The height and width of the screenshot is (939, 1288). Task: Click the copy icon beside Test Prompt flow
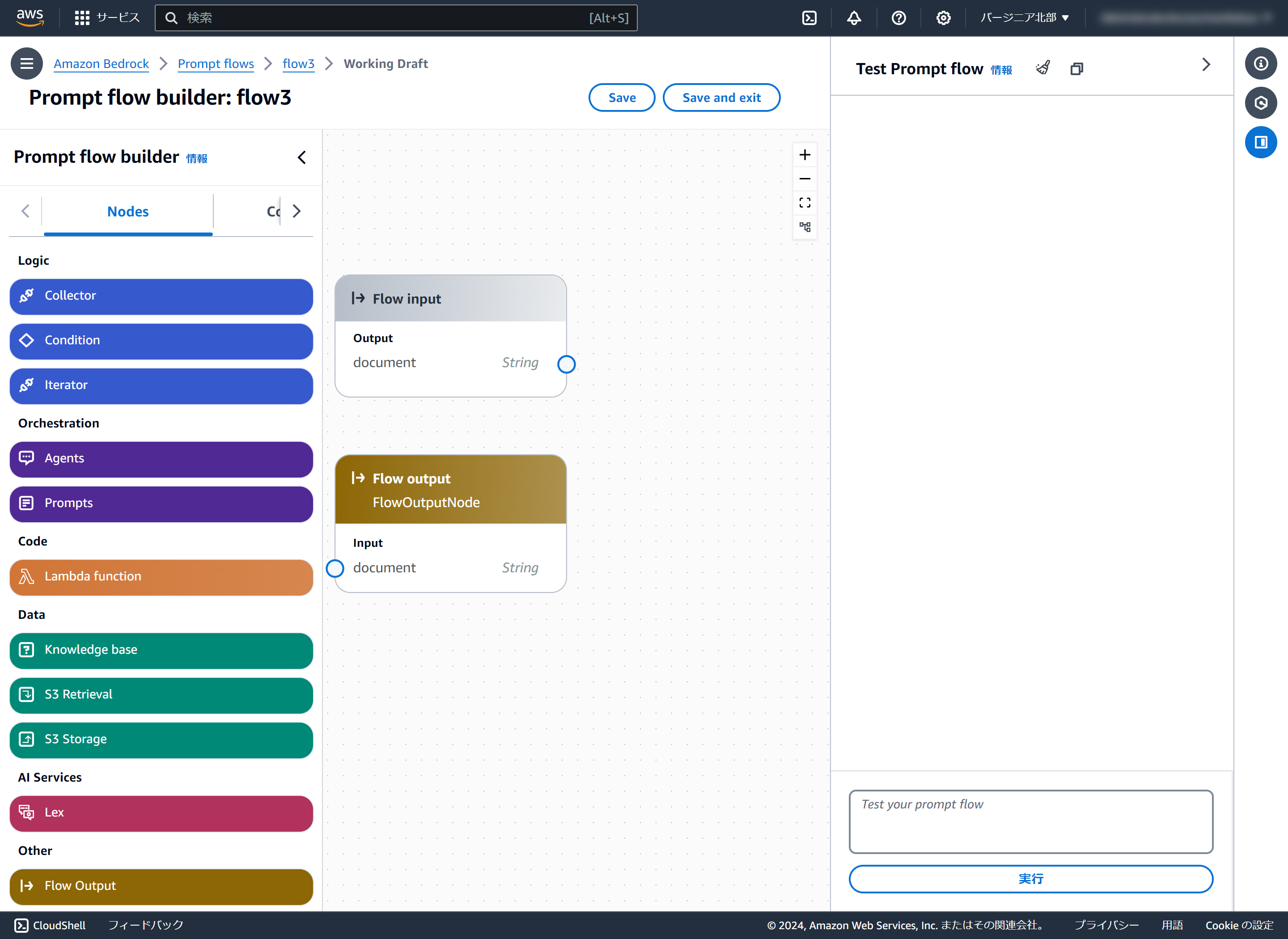[1076, 69]
